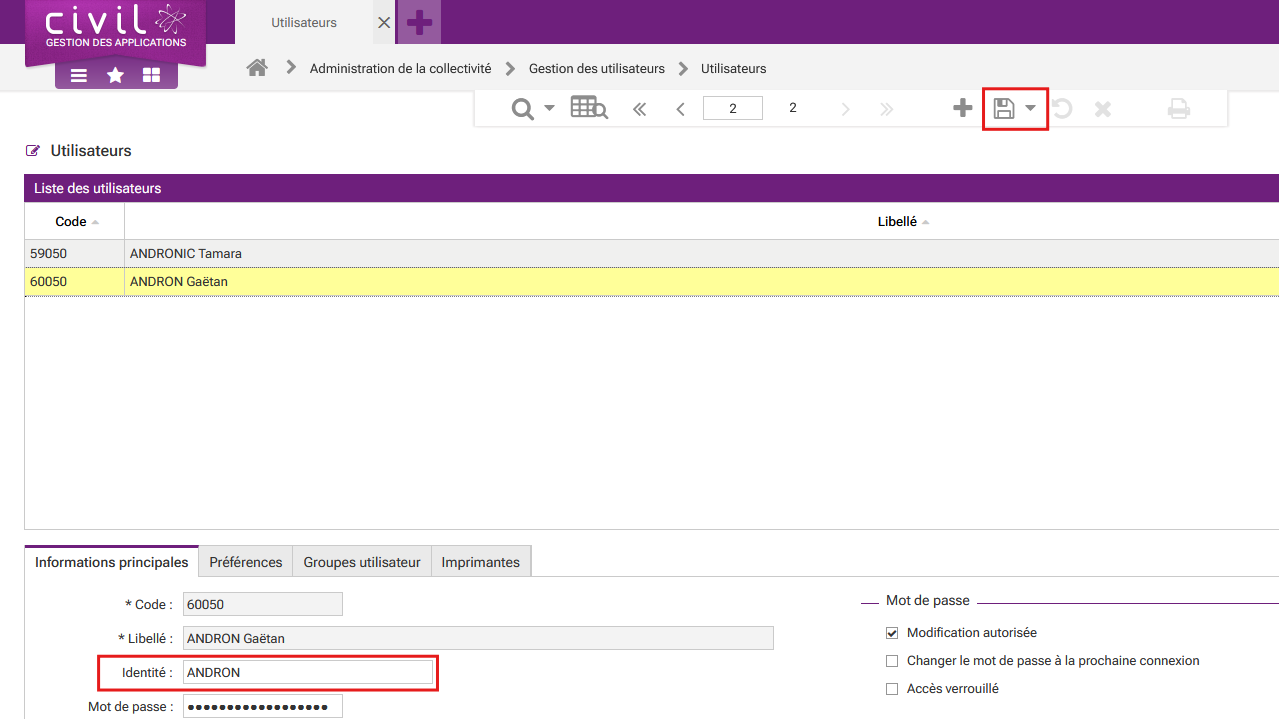The image size is (1279, 719).
Task: Sort list by Code column
Action: pyautogui.click(x=75, y=222)
